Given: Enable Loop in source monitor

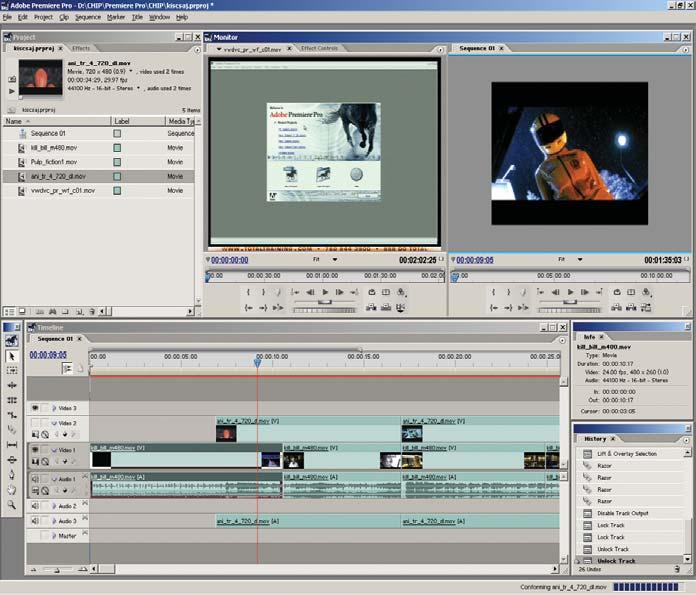Looking at the screenshot, I should (372, 292).
